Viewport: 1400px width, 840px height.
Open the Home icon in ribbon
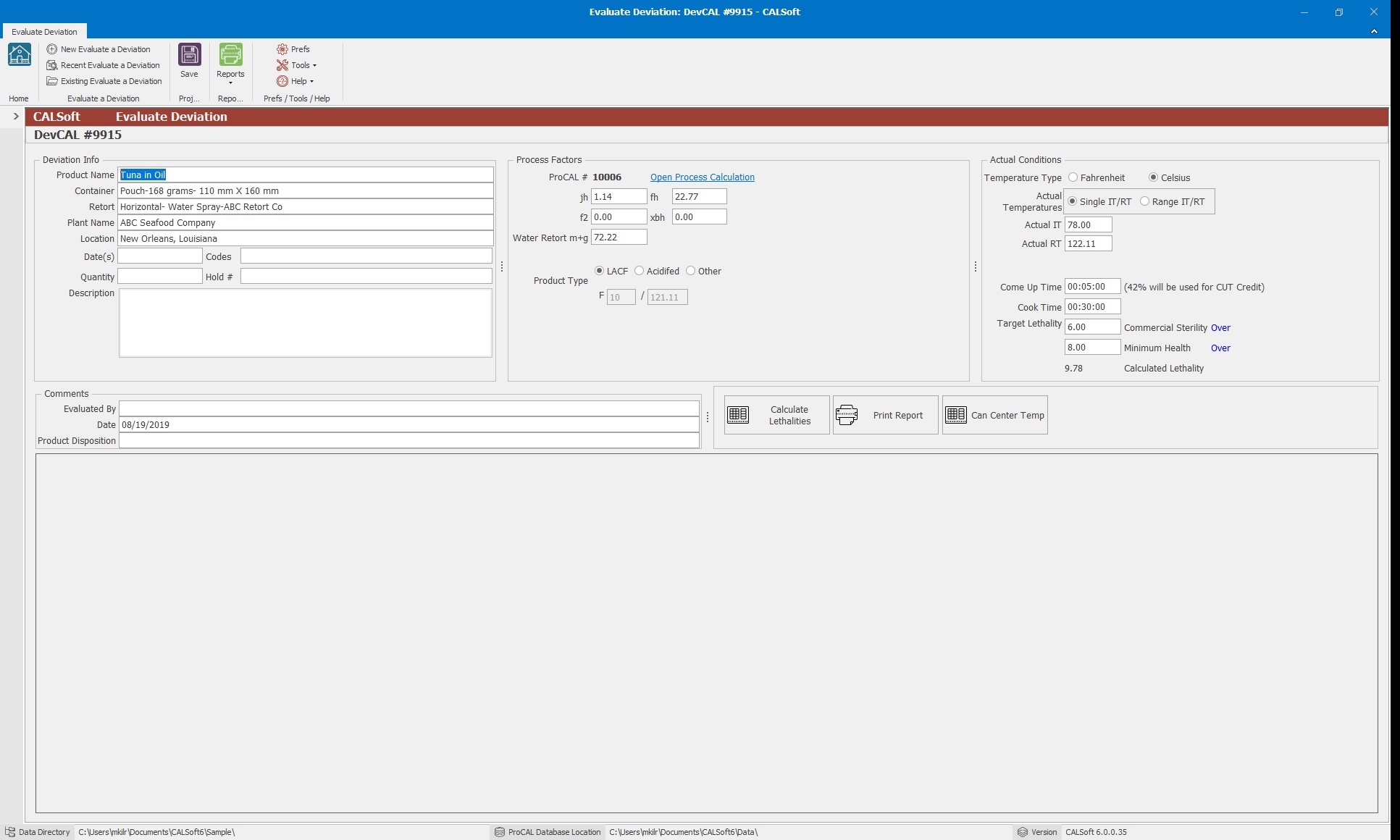[x=20, y=55]
